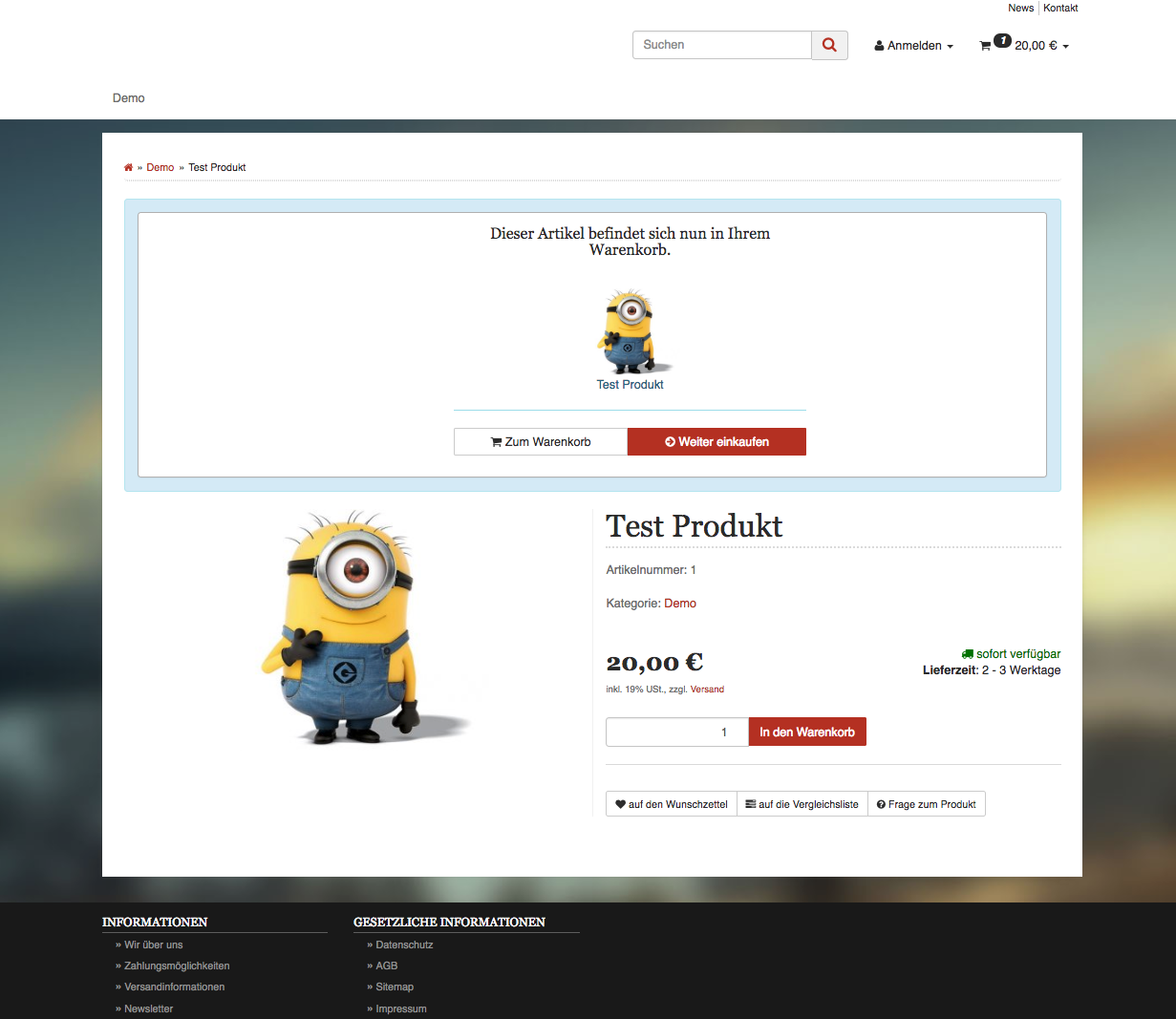
Task: Click the News link at top
Action: tap(1020, 8)
